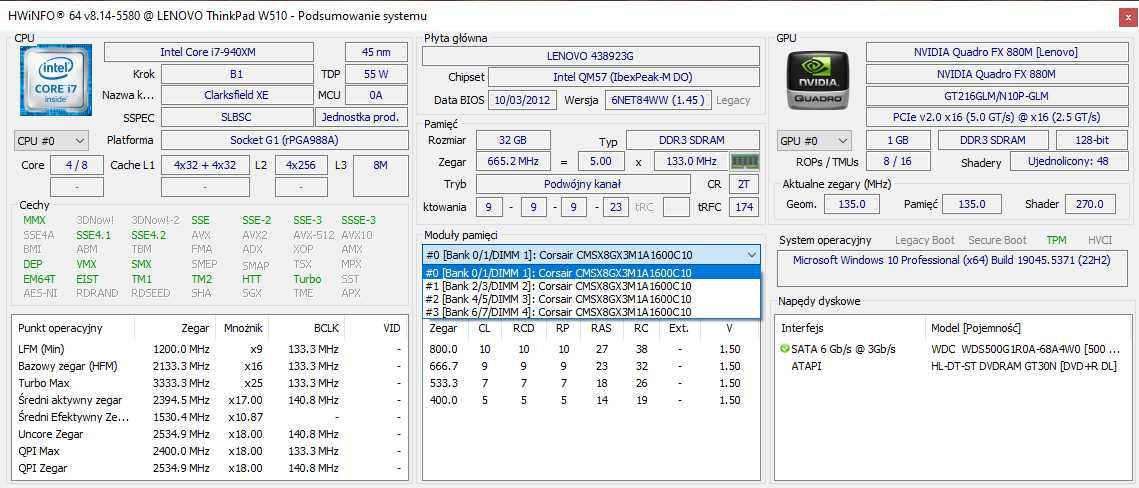
Task: Click the 800.0 memory timing row
Action: (x=591, y=349)
